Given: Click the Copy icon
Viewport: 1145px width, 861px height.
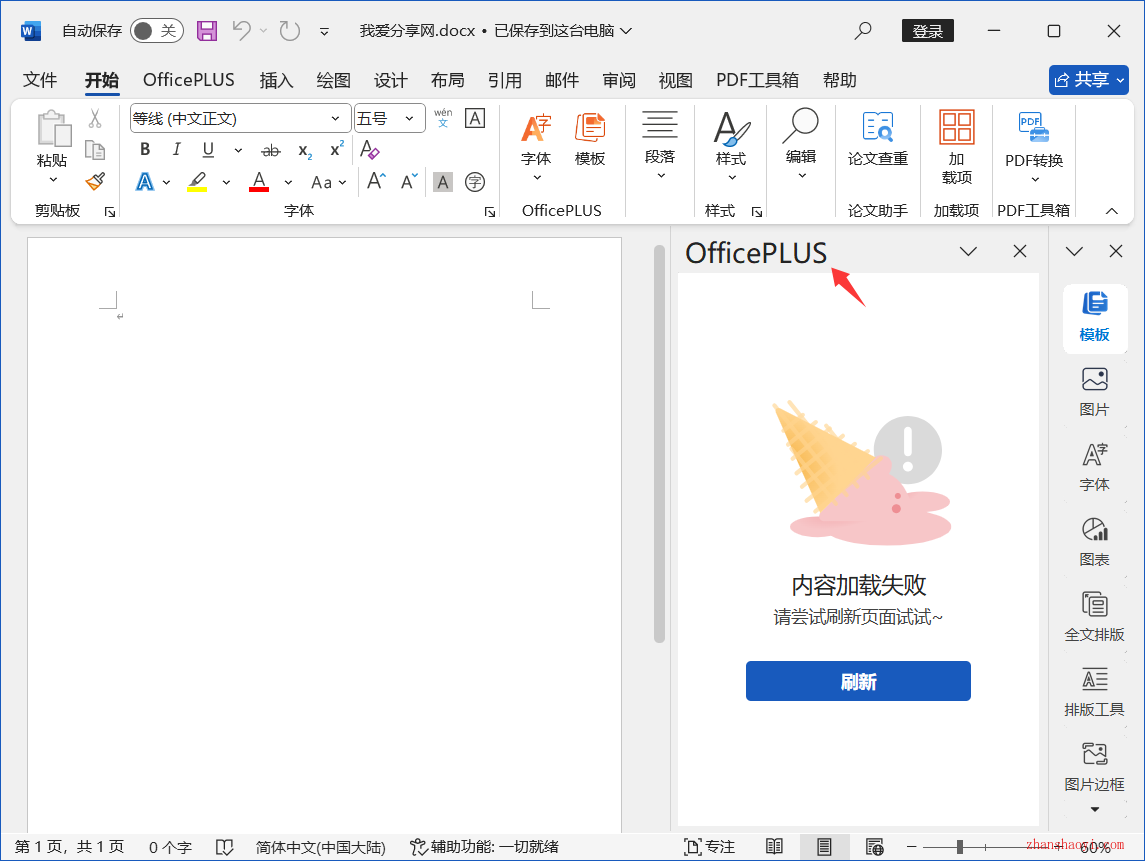Looking at the screenshot, I should [95, 150].
